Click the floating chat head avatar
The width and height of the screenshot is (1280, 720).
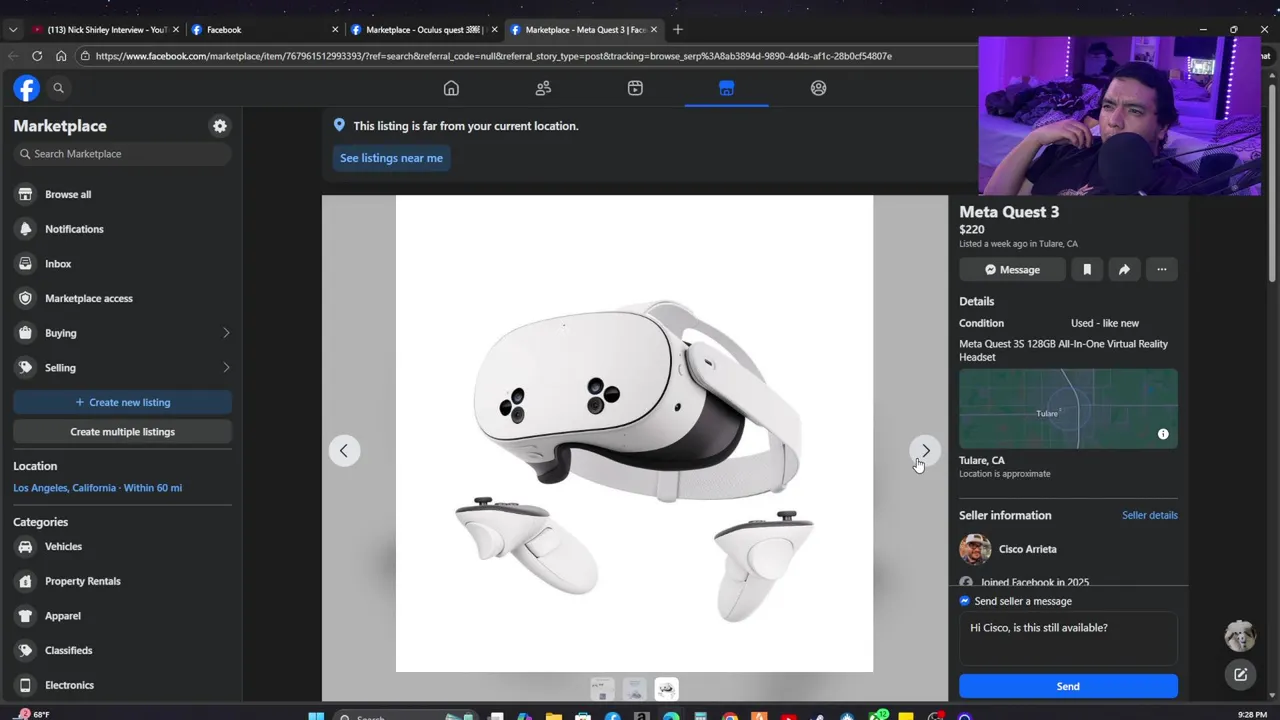pos(1240,635)
